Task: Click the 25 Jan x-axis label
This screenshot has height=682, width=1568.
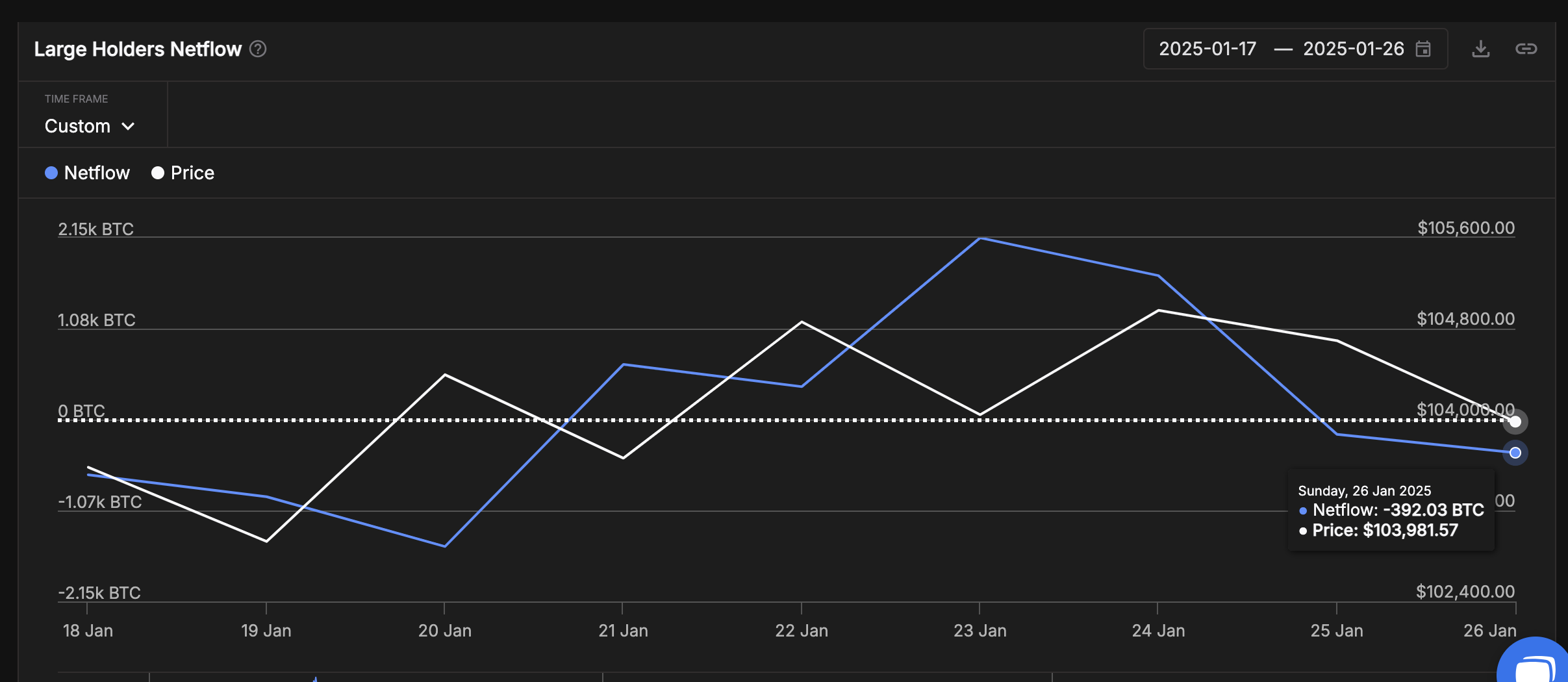Action: pos(1337,631)
